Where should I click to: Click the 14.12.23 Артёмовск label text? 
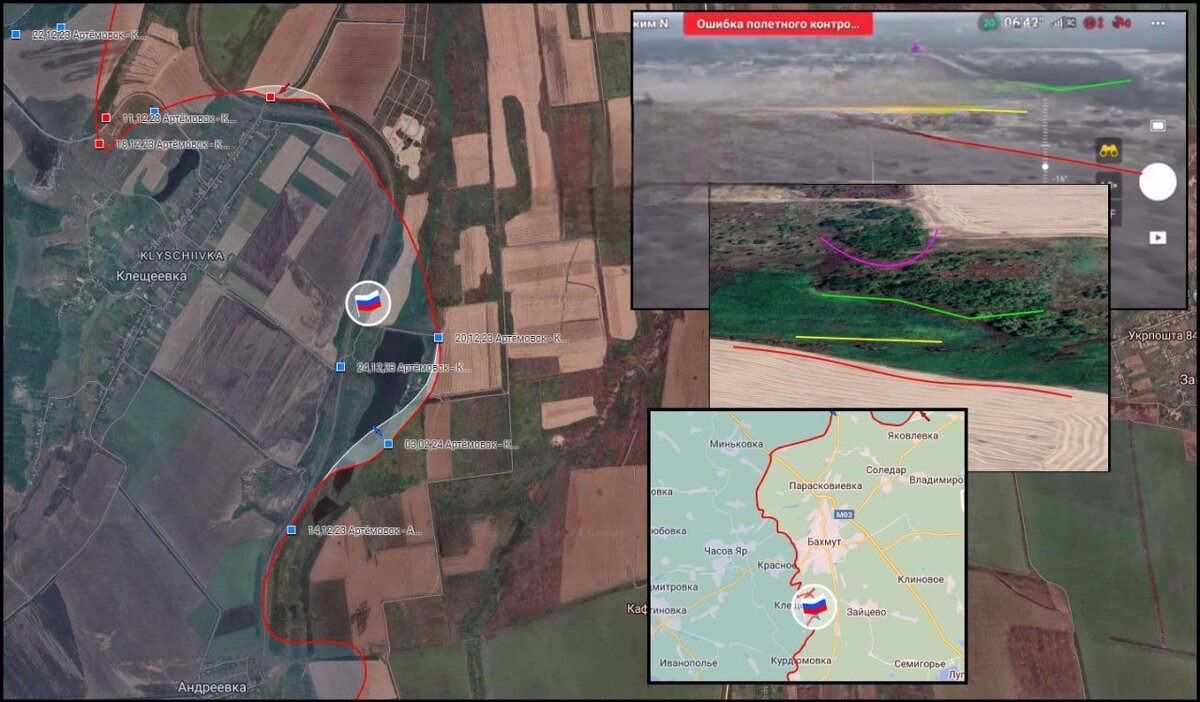click(365, 530)
